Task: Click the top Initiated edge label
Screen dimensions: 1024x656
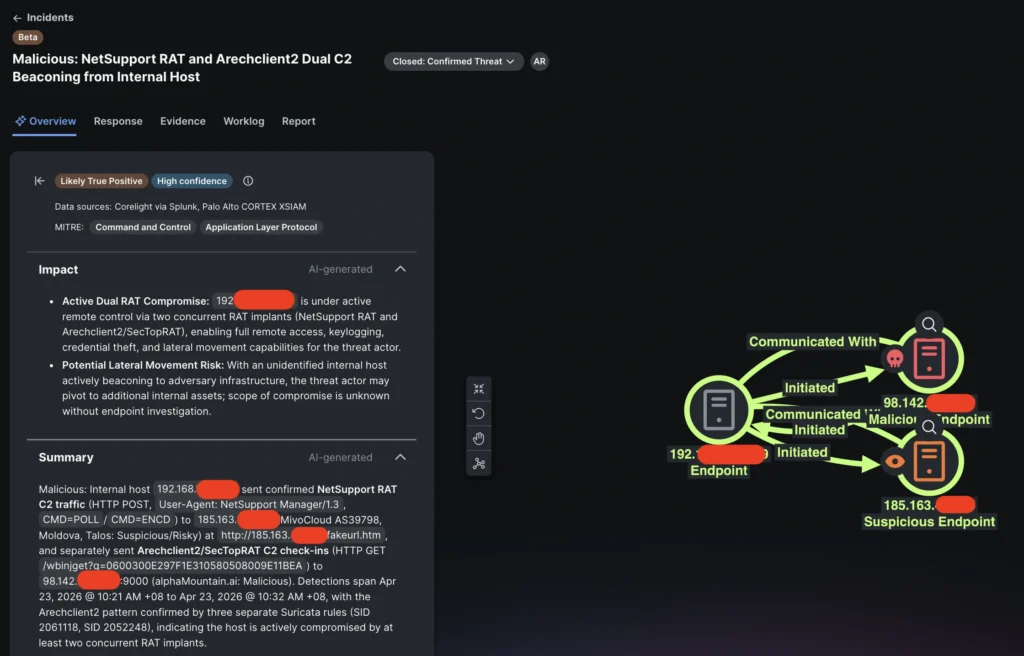Action: (x=810, y=388)
